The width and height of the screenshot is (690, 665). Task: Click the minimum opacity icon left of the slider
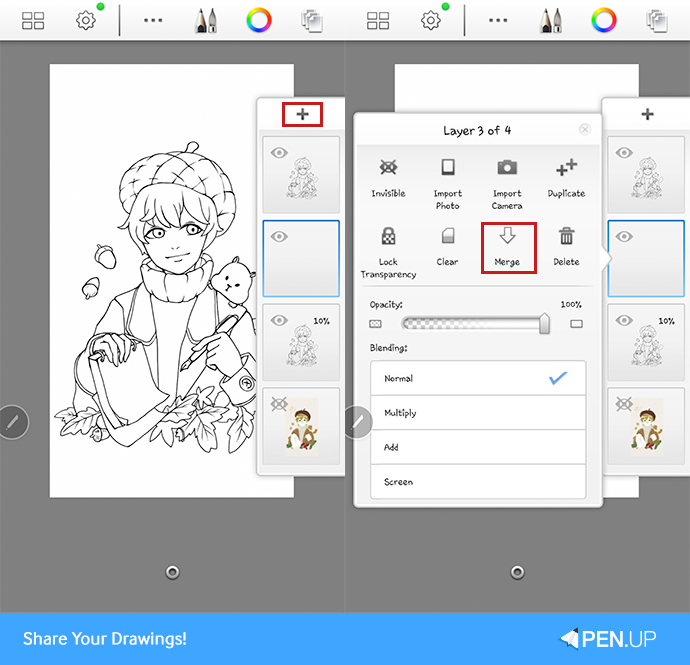[375, 324]
